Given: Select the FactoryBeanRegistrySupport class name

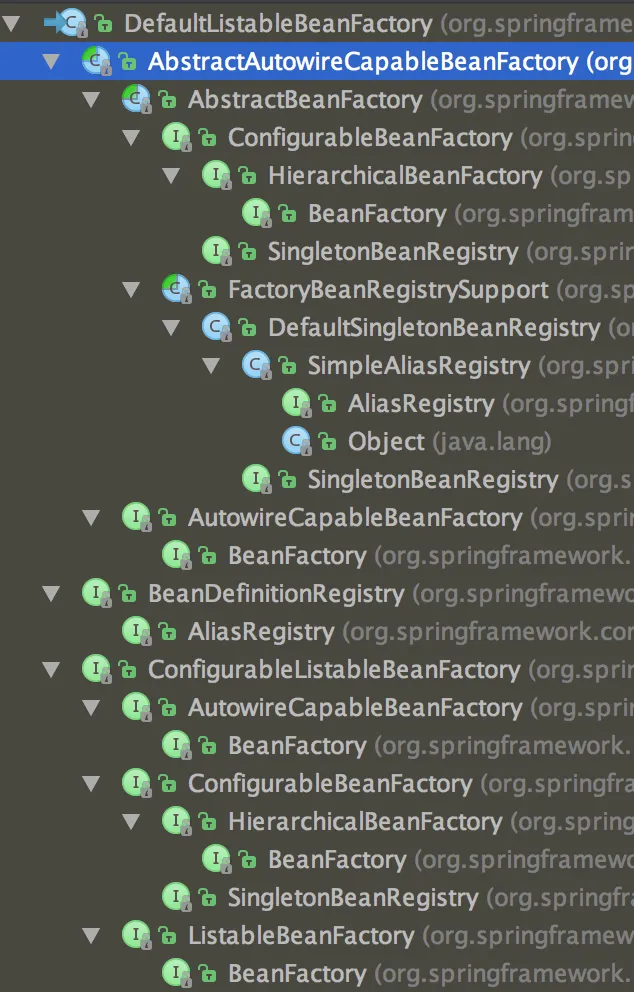Looking at the screenshot, I should click(388, 290).
